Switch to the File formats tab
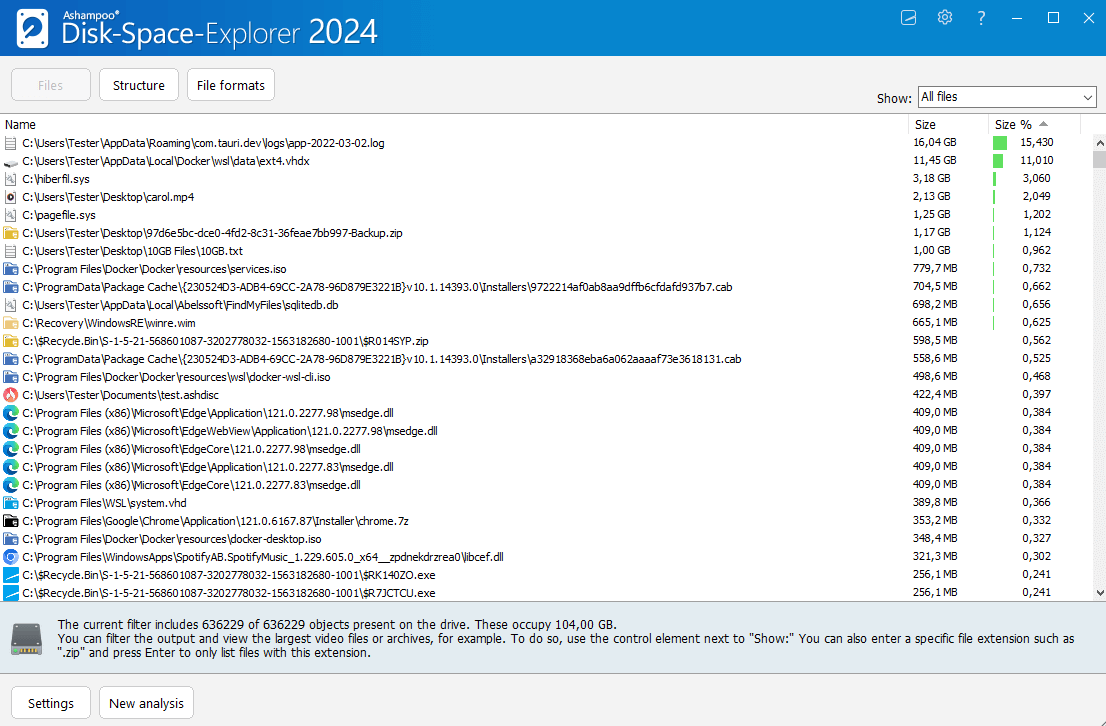 point(231,85)
